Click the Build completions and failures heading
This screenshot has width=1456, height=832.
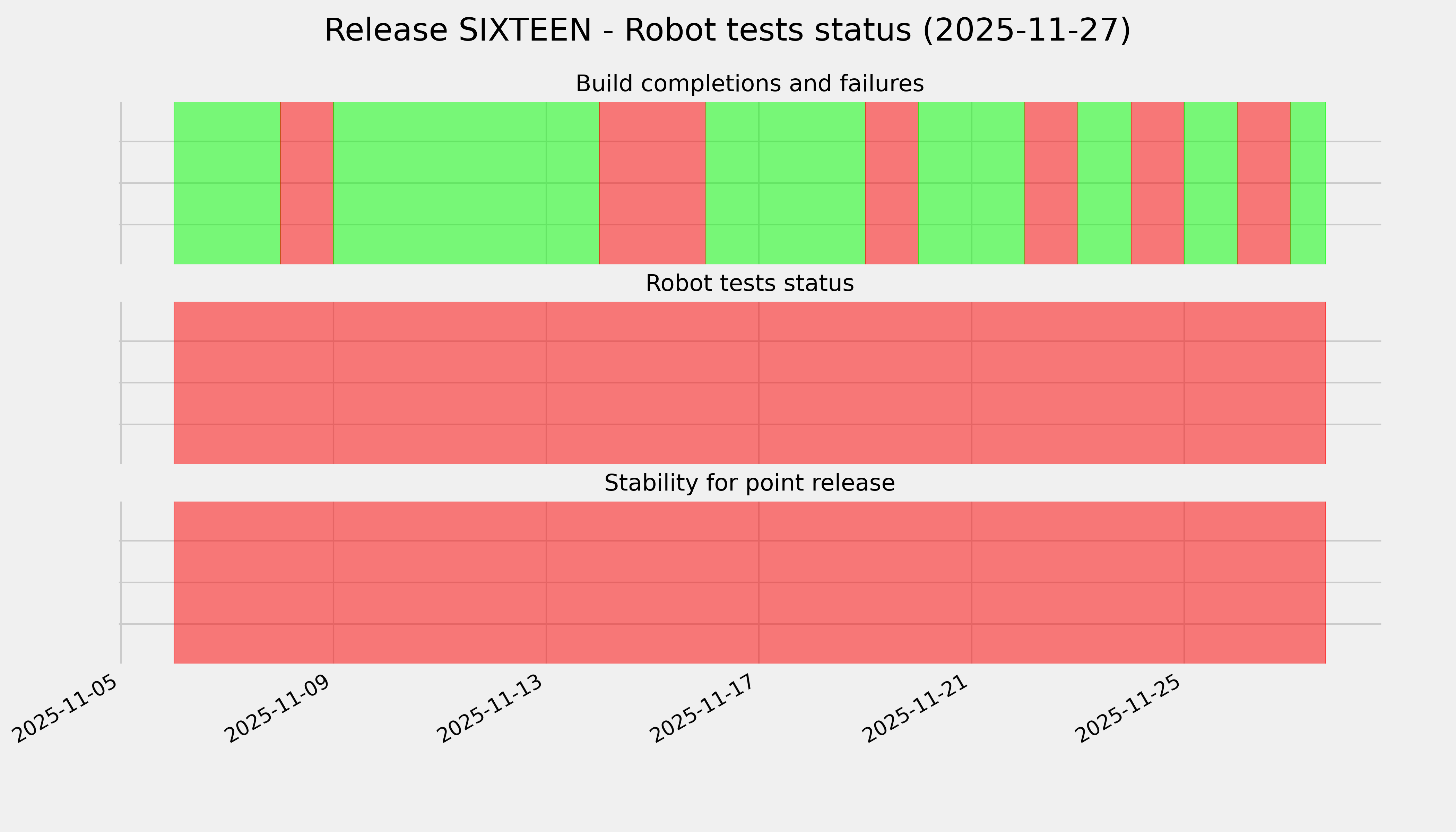(749, 84)
